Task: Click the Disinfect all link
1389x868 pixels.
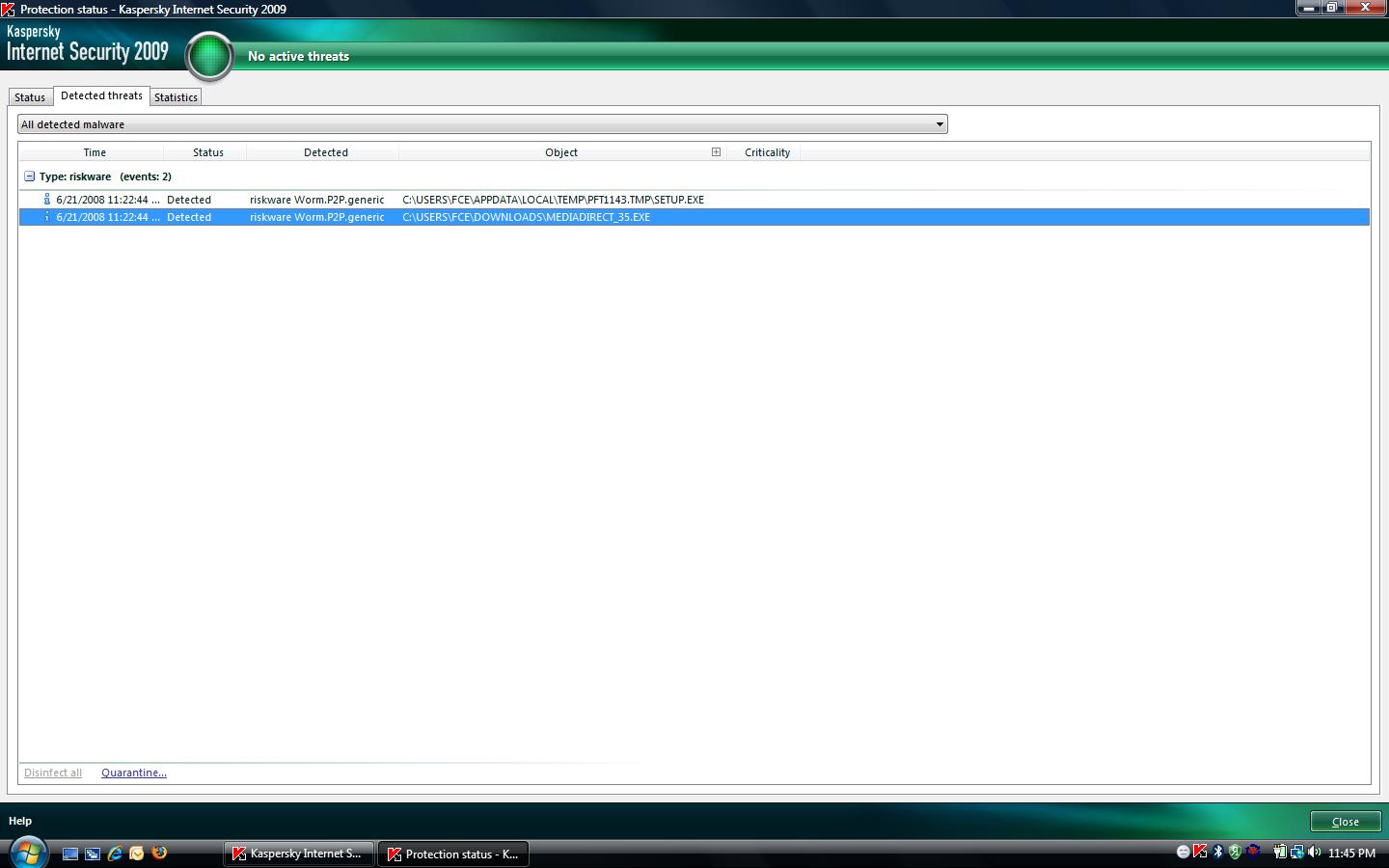Action: pyautogui.click(x=53, y=773)
